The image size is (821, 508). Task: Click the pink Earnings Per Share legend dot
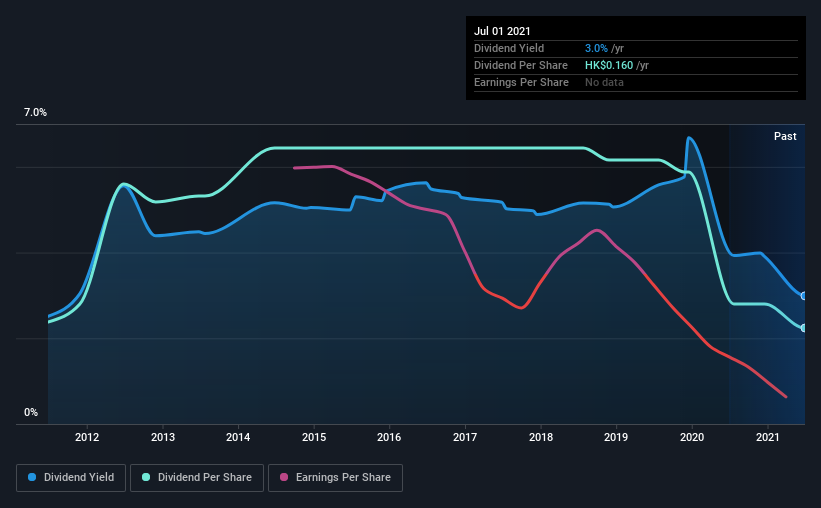pos(283,478)
